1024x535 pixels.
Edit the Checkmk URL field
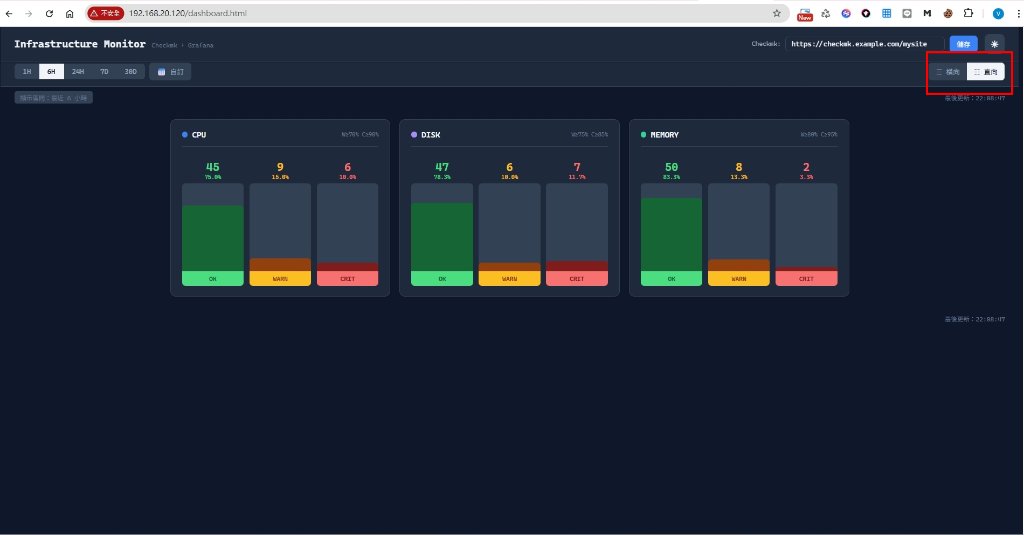[863, 44]
